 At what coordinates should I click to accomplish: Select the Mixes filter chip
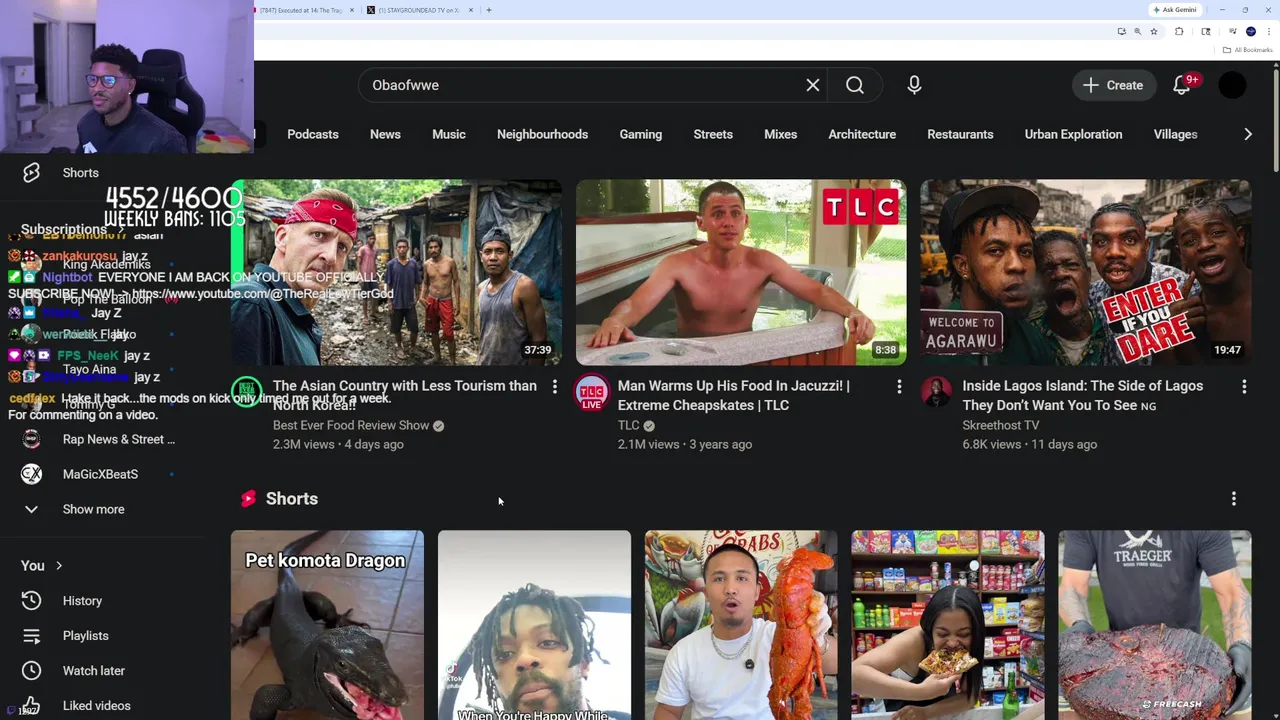[781, 134]
